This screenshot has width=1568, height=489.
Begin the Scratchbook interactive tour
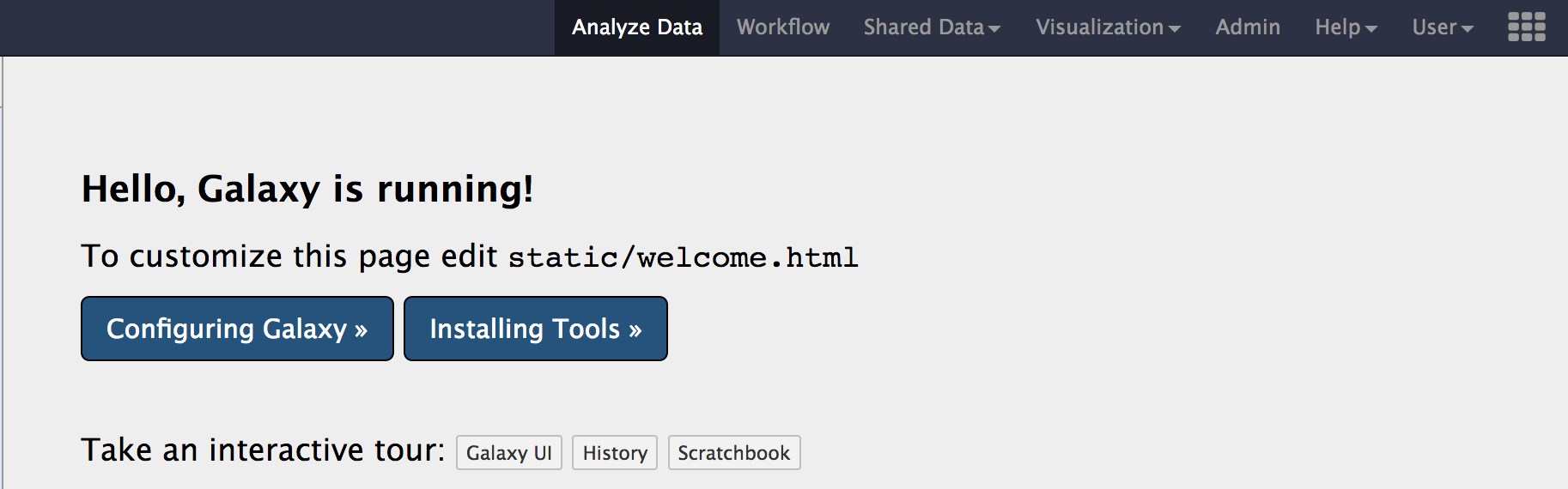tap(733, 453)
